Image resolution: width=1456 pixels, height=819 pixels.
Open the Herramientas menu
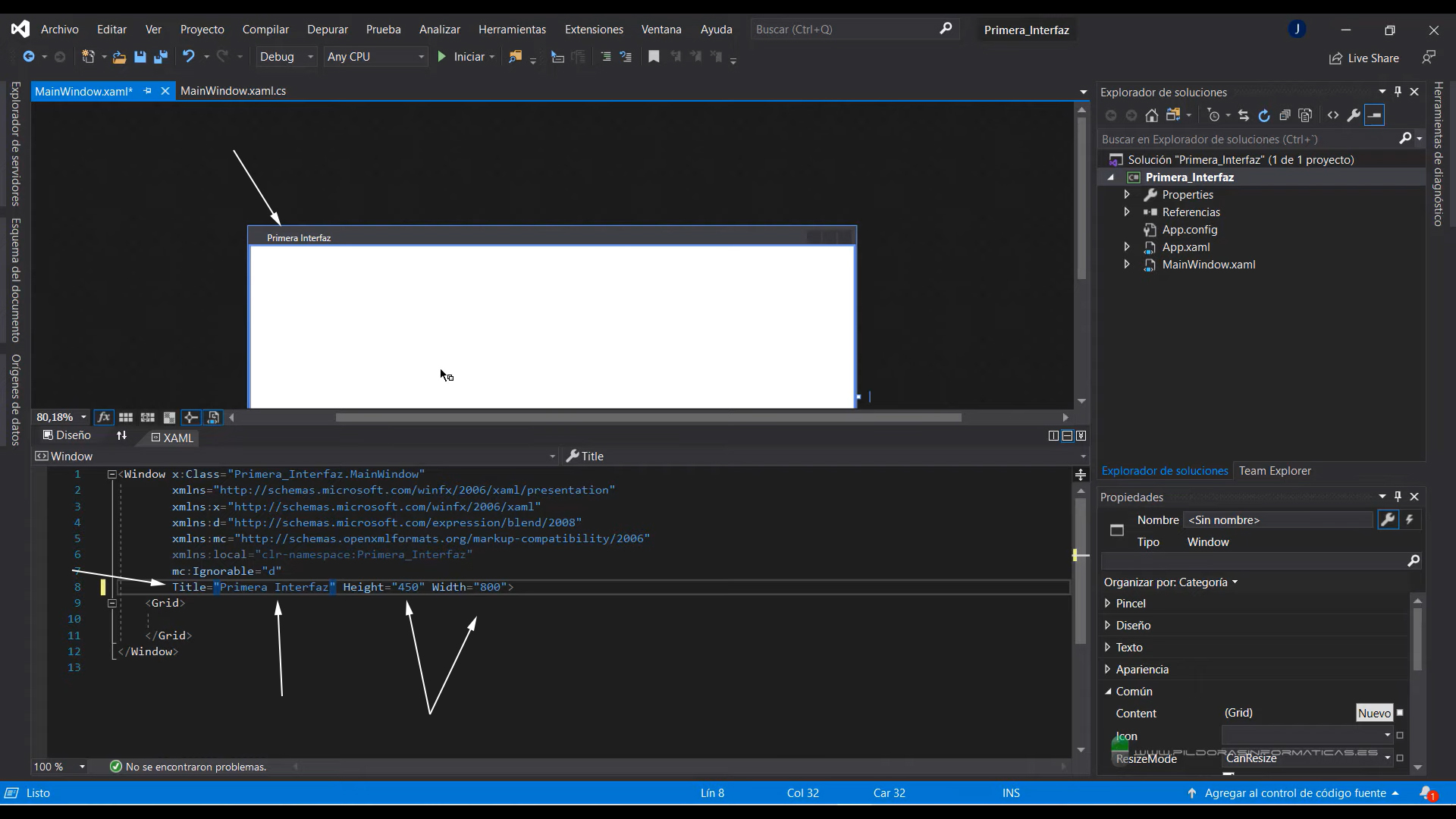click(512, 30)
